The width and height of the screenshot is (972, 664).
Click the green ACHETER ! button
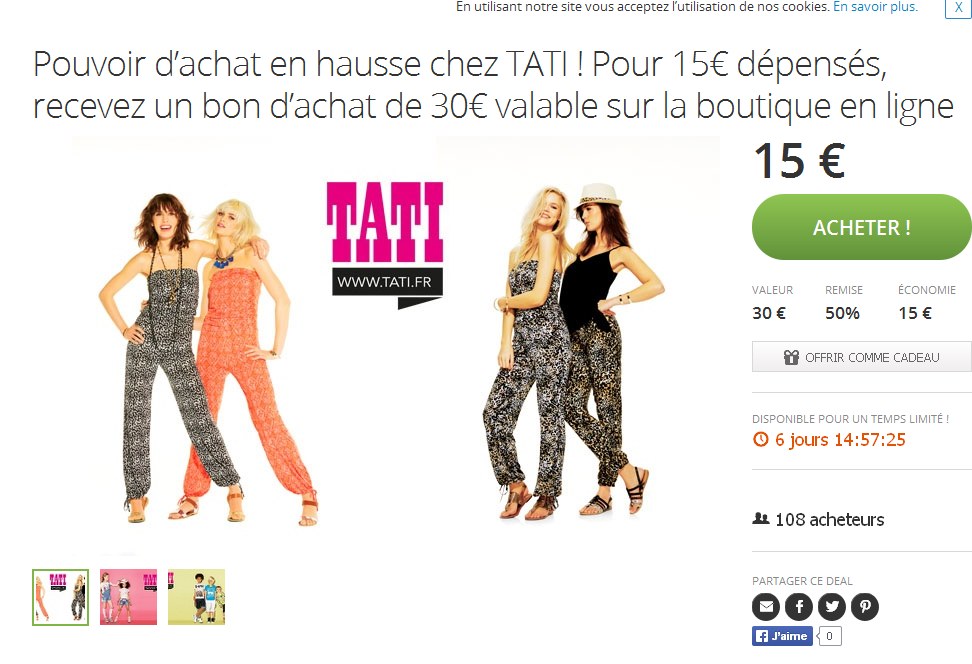pyautogui.click(x=862, y=227)
